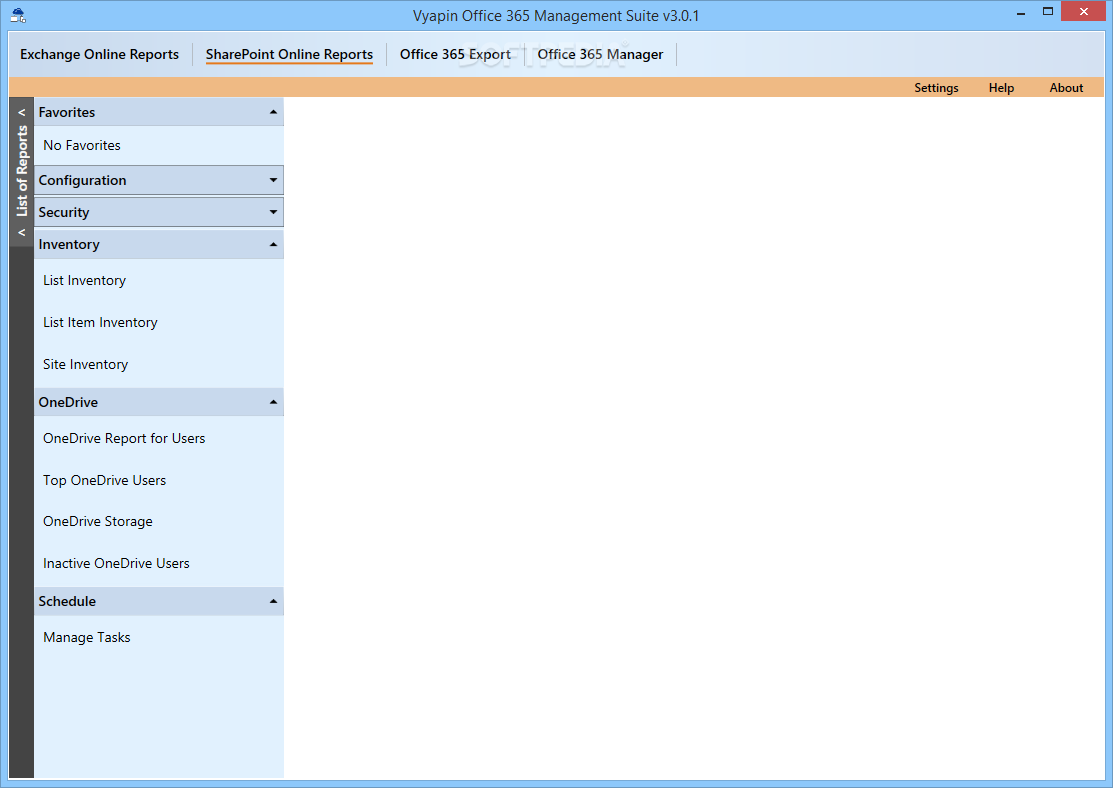Click the Schedule section header label

click(67, 601)
